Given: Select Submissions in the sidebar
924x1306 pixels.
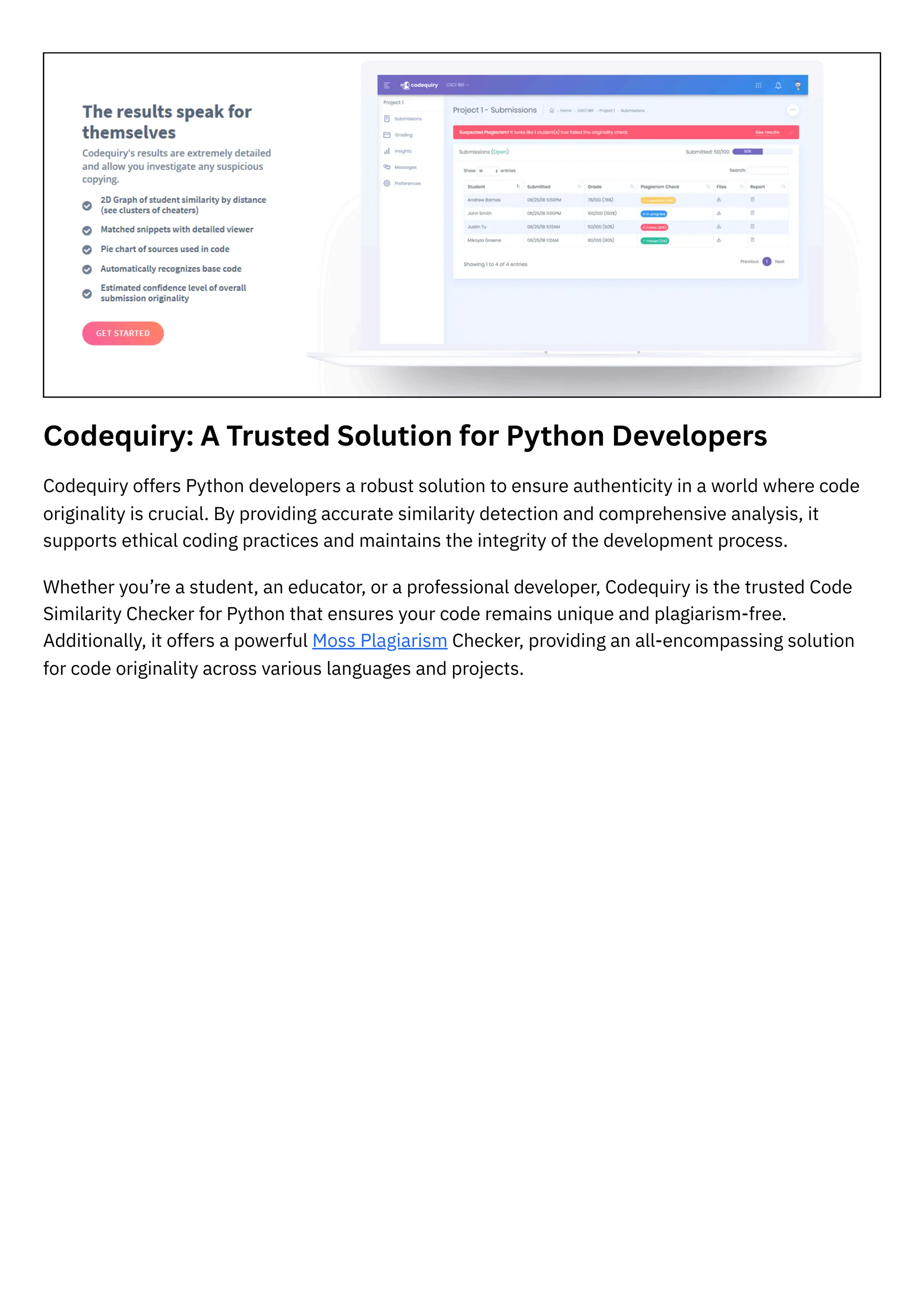Looking at the screenshot, I should coord(408,119).
